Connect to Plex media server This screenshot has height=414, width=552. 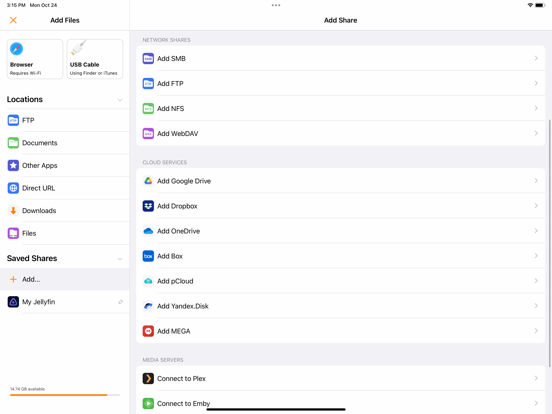pyautogui.click(x=340, y=378)
